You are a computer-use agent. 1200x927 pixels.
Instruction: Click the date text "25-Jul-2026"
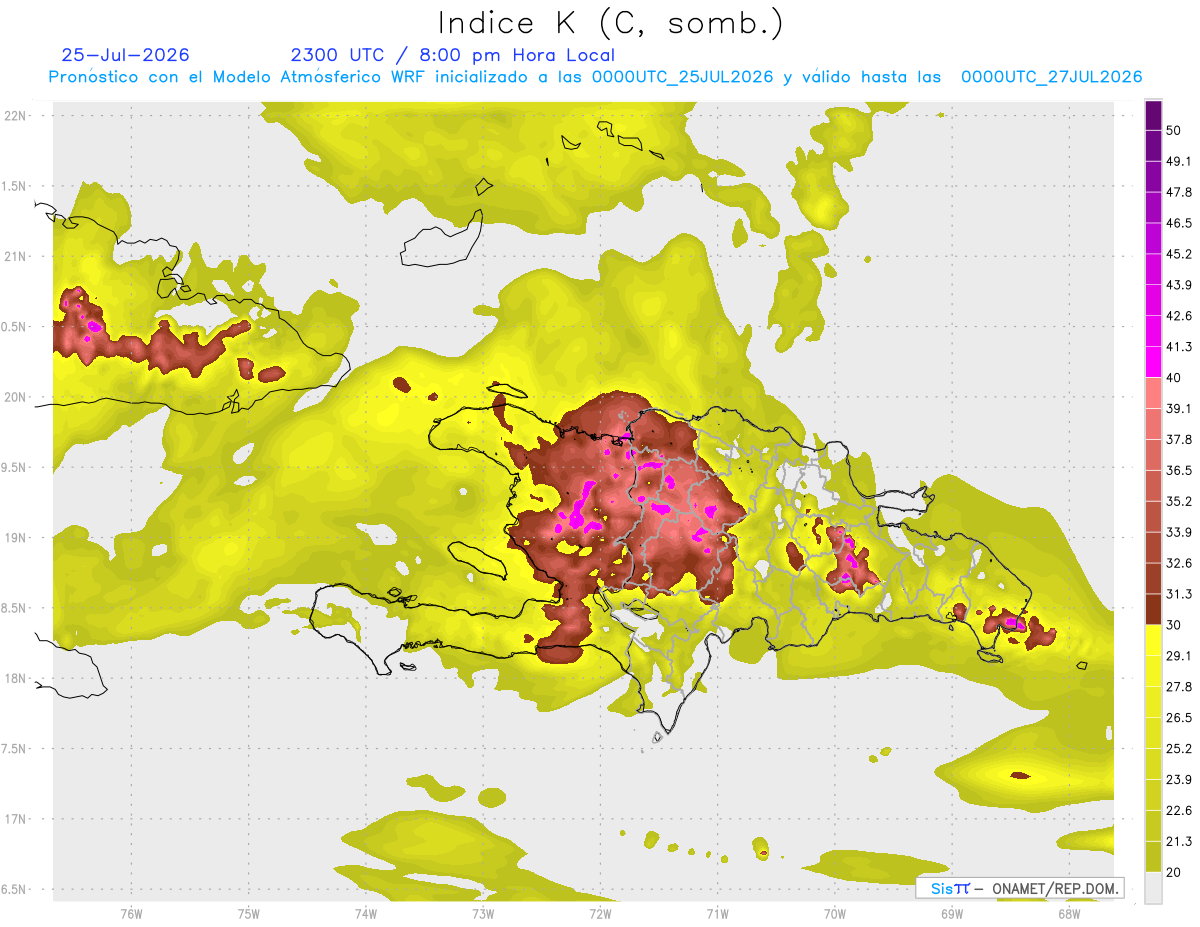(125, 55)
